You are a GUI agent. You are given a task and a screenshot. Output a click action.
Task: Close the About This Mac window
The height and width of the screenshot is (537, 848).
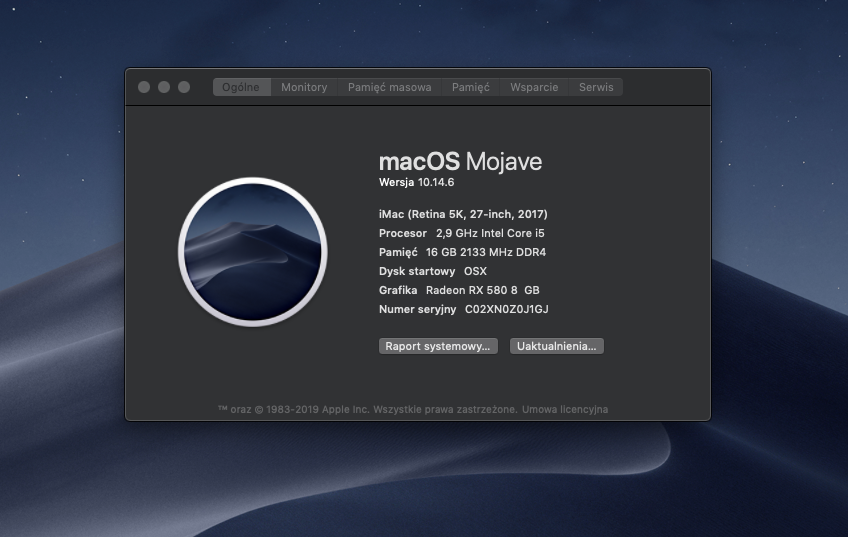coord(144,87)
